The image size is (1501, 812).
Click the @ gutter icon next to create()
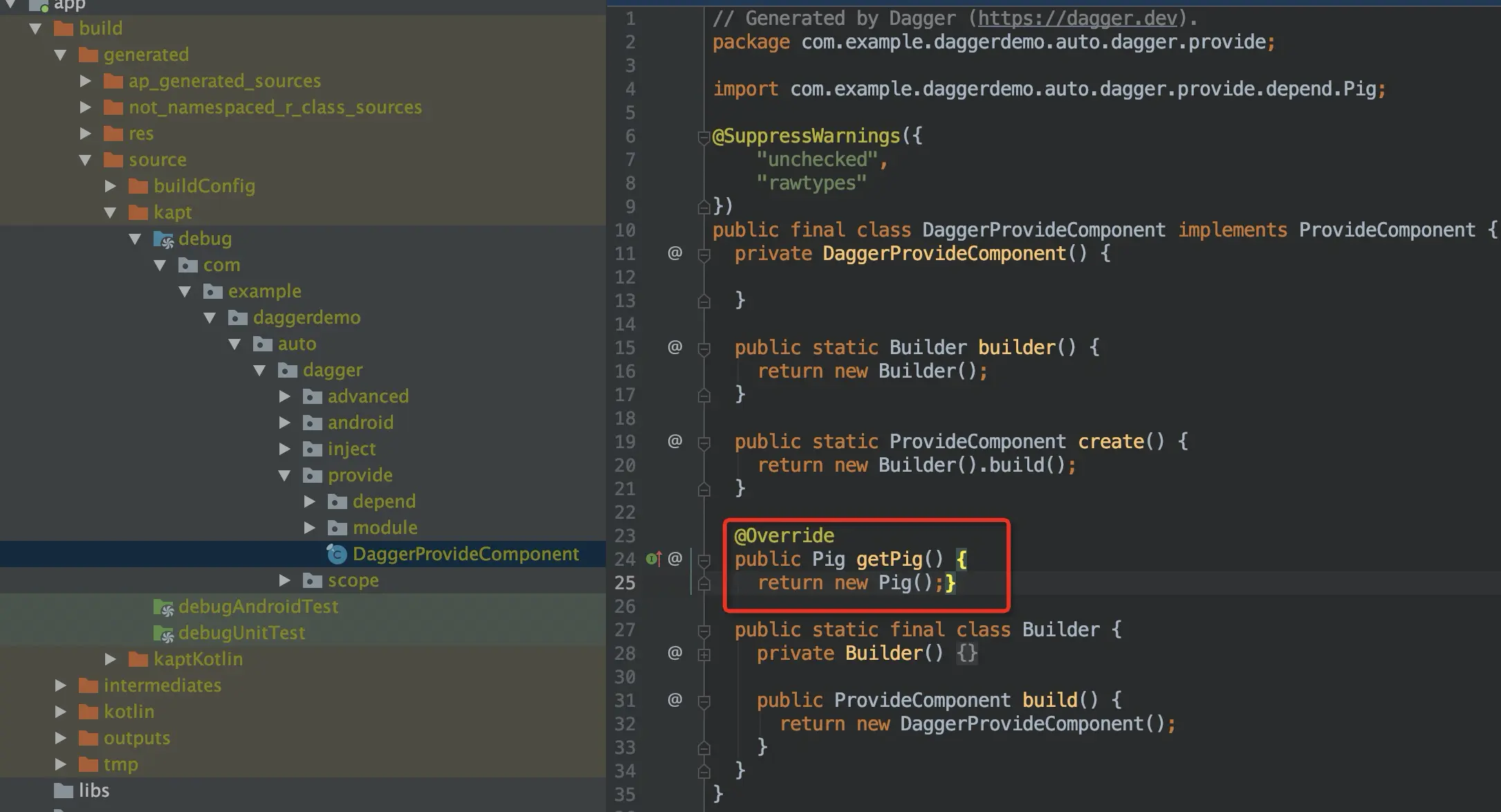pyautogui.click(x=674, y=441)
